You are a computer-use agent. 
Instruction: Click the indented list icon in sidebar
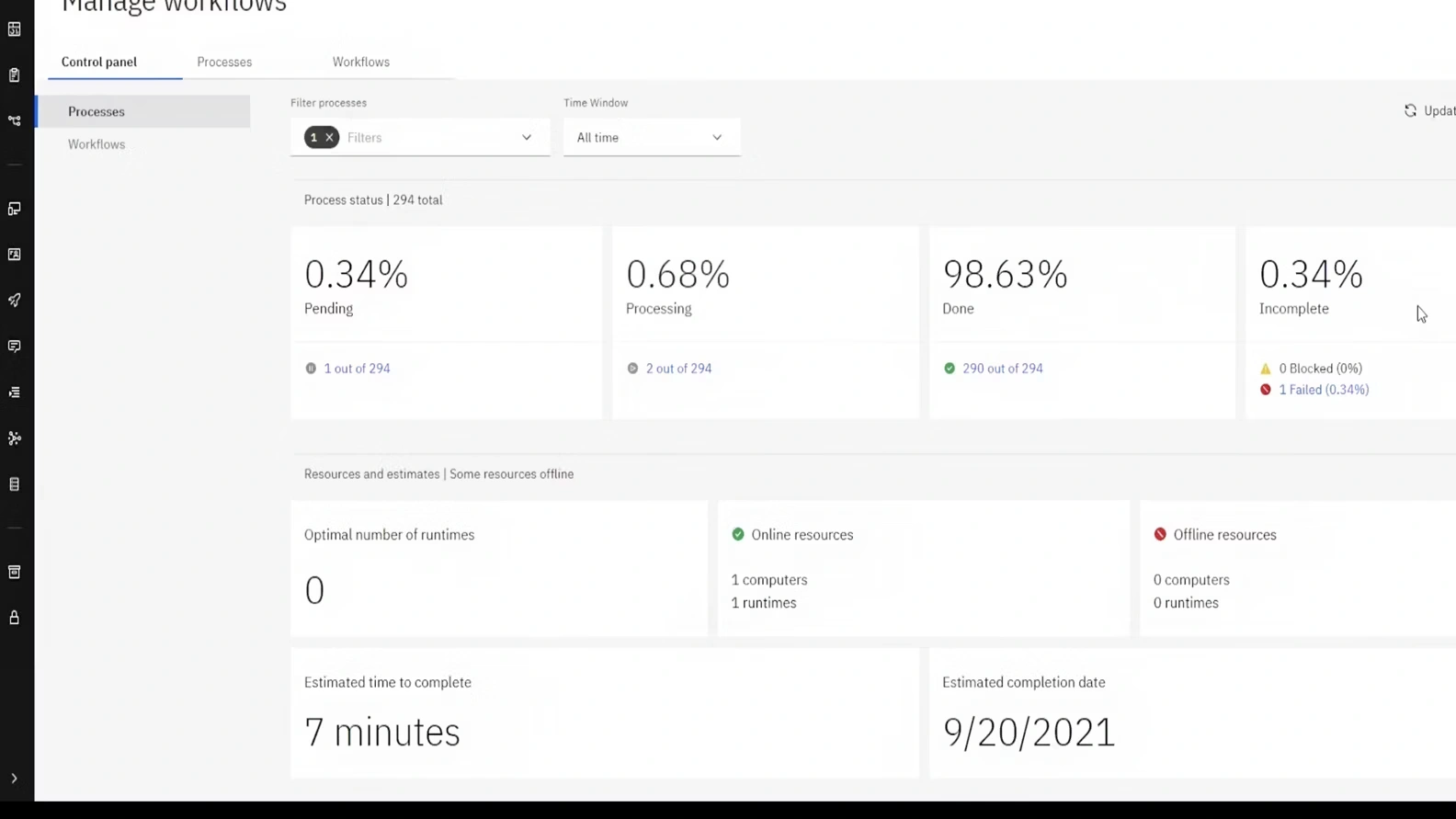pyautogui.click(x=15, y=392)
